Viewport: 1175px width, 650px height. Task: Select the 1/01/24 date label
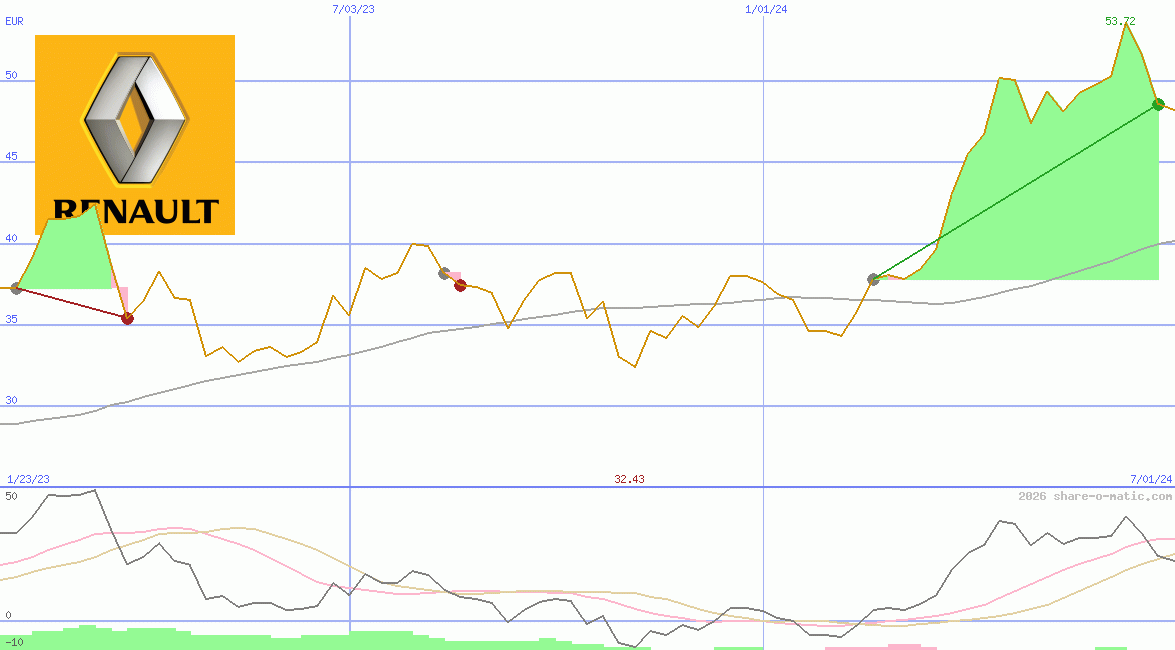click(x=766, y=9)
